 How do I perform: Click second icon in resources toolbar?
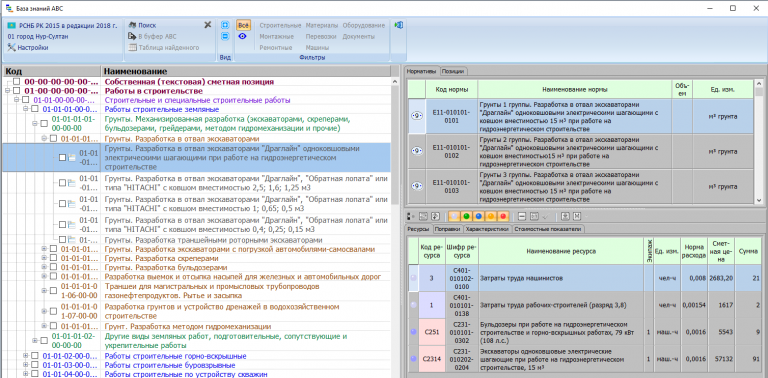click(x=423, y=216)
